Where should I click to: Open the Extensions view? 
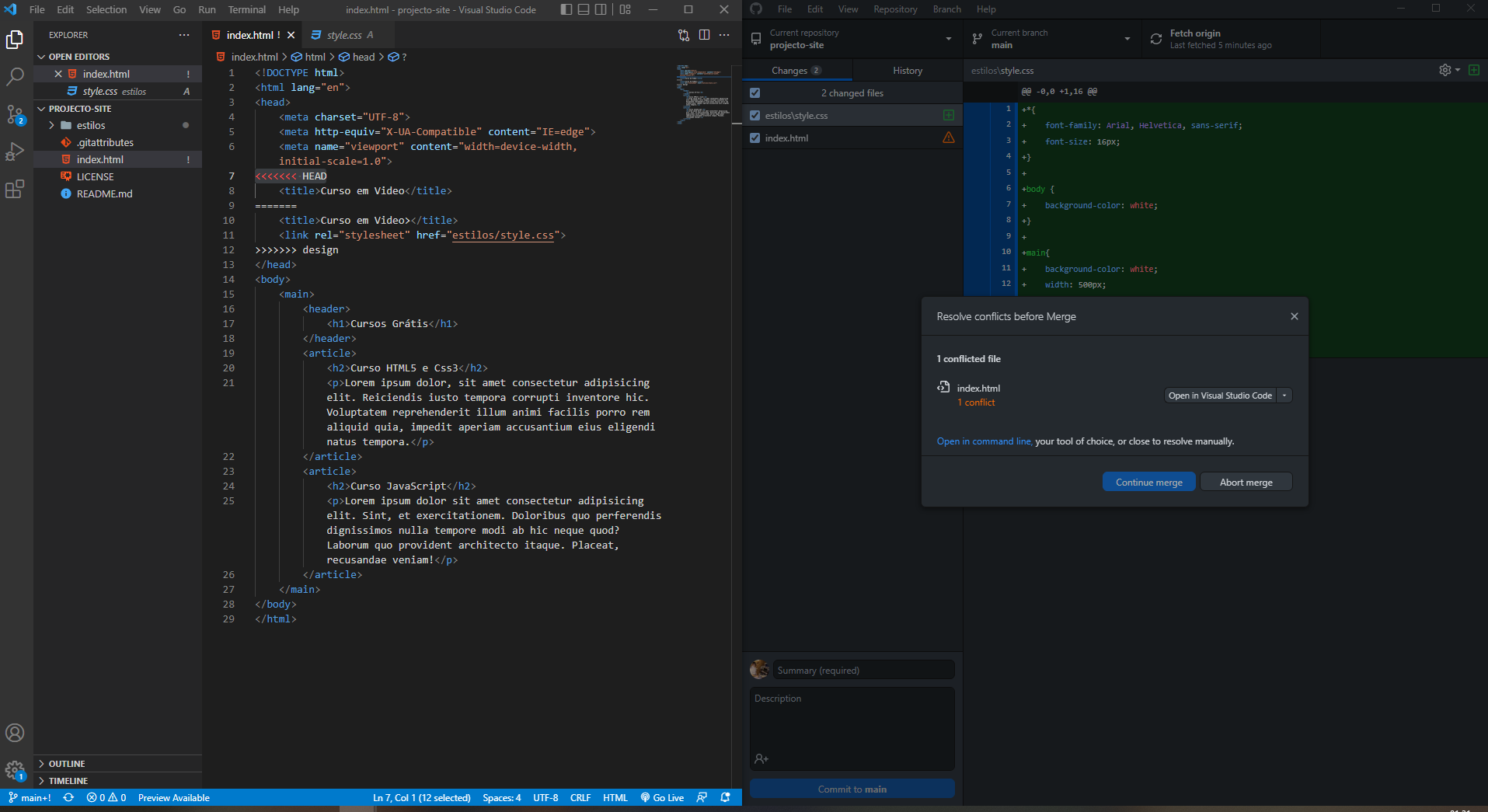coord(15,189)
